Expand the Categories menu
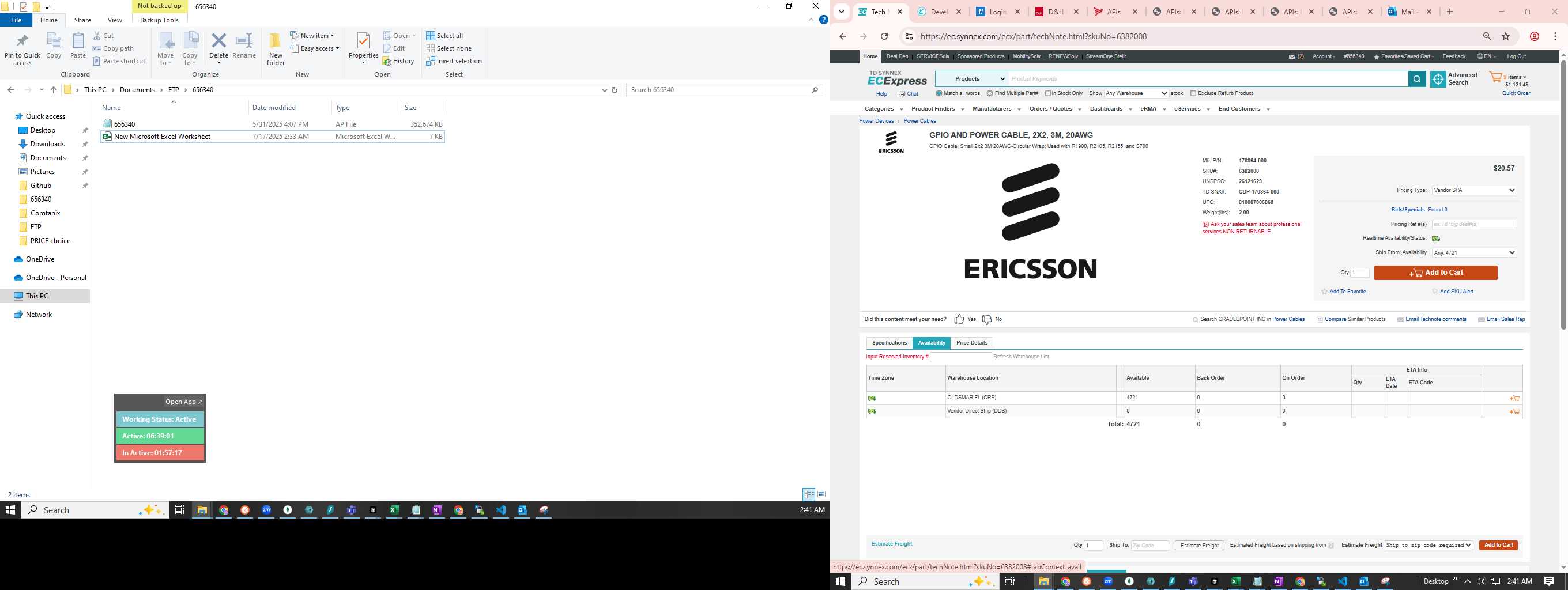This screenshot has height=590, width=1568. click(x=883, y=109)
